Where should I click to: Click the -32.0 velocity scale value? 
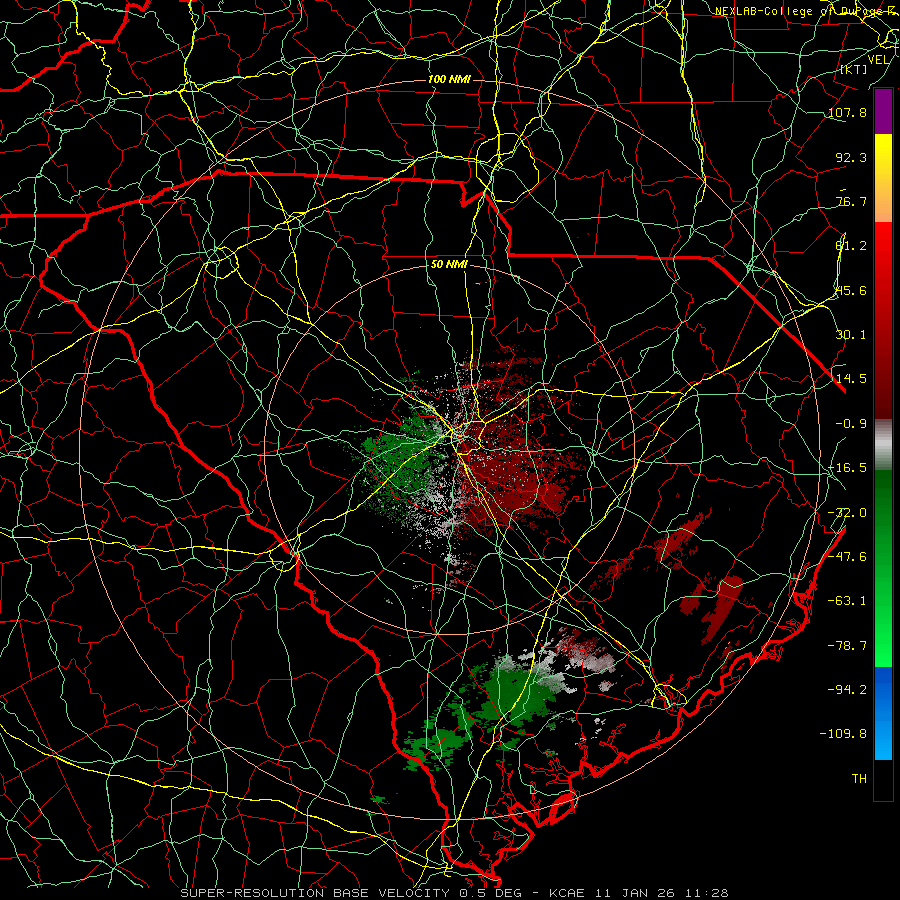847,513
